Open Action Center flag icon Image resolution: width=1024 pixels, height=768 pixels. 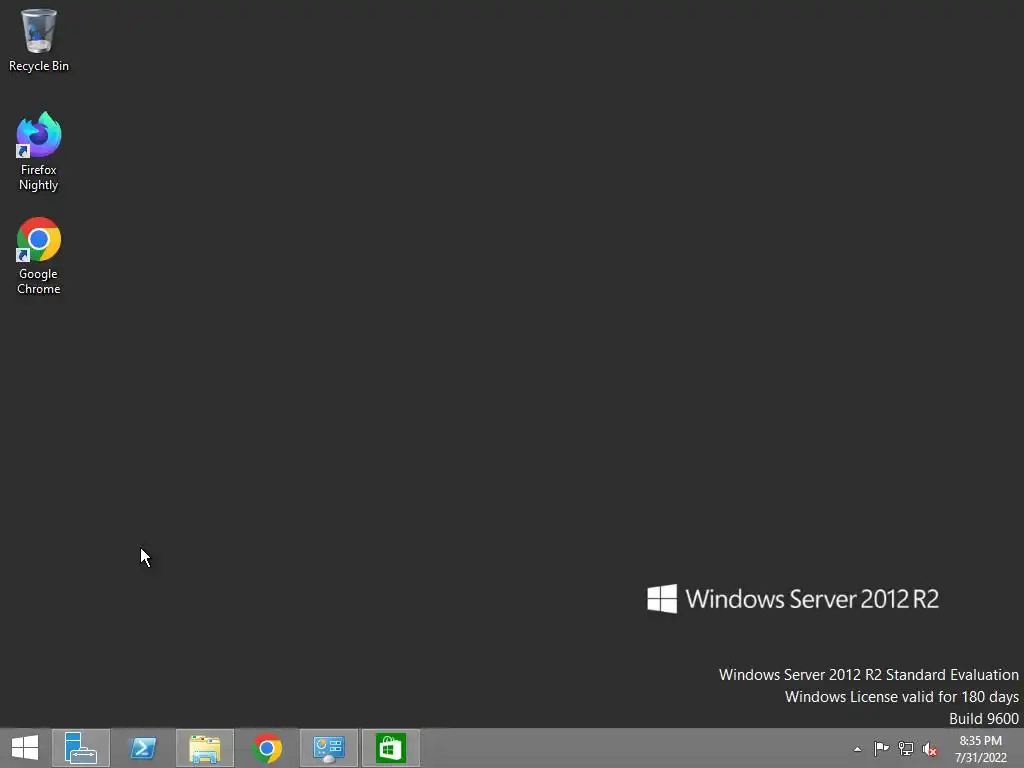coord(881,748)
